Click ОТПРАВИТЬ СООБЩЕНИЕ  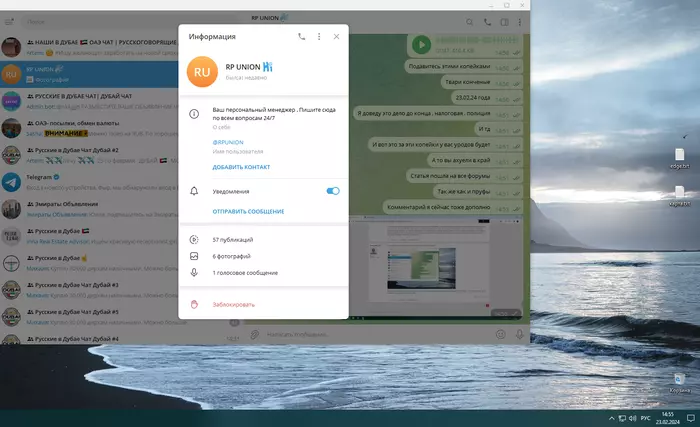coord(248,211)
